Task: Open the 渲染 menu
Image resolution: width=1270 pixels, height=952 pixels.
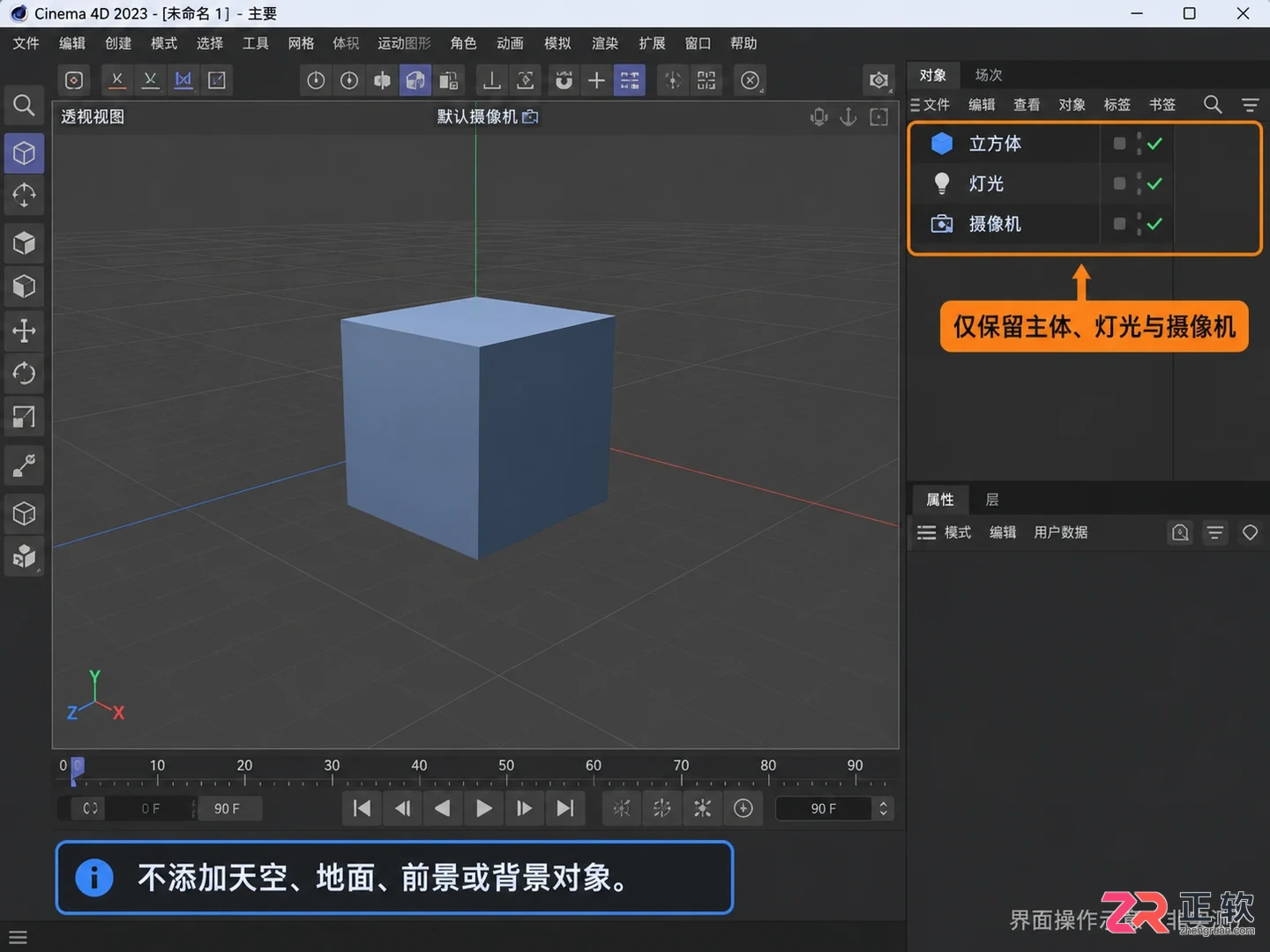Action: (605, 43)
